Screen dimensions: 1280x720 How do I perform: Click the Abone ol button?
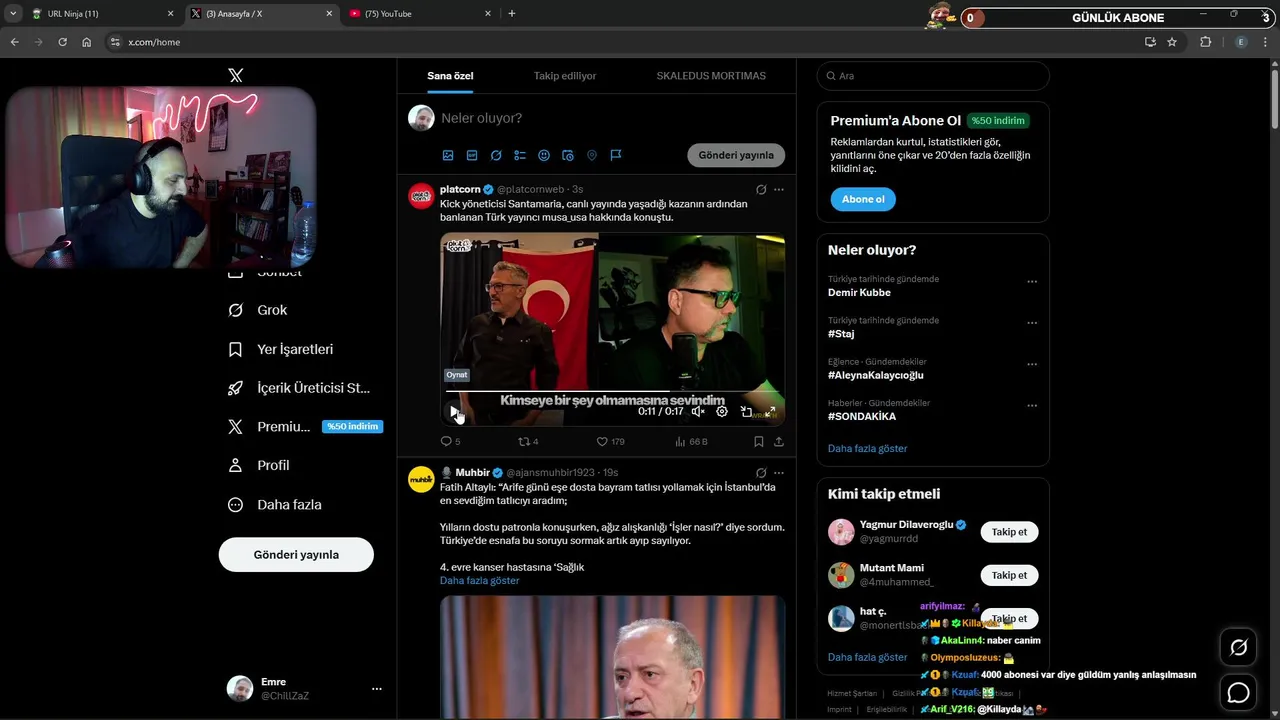tap(863, 199)
